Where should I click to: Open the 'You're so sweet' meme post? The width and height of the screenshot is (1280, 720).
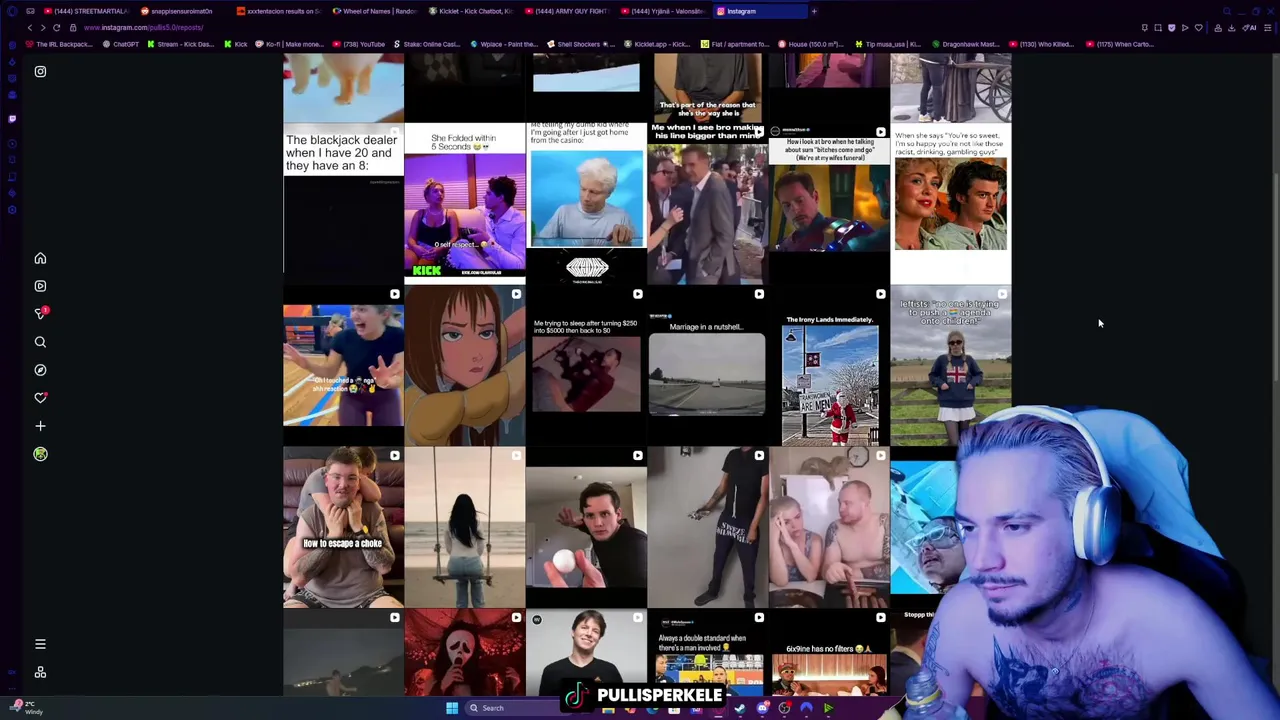951,204
